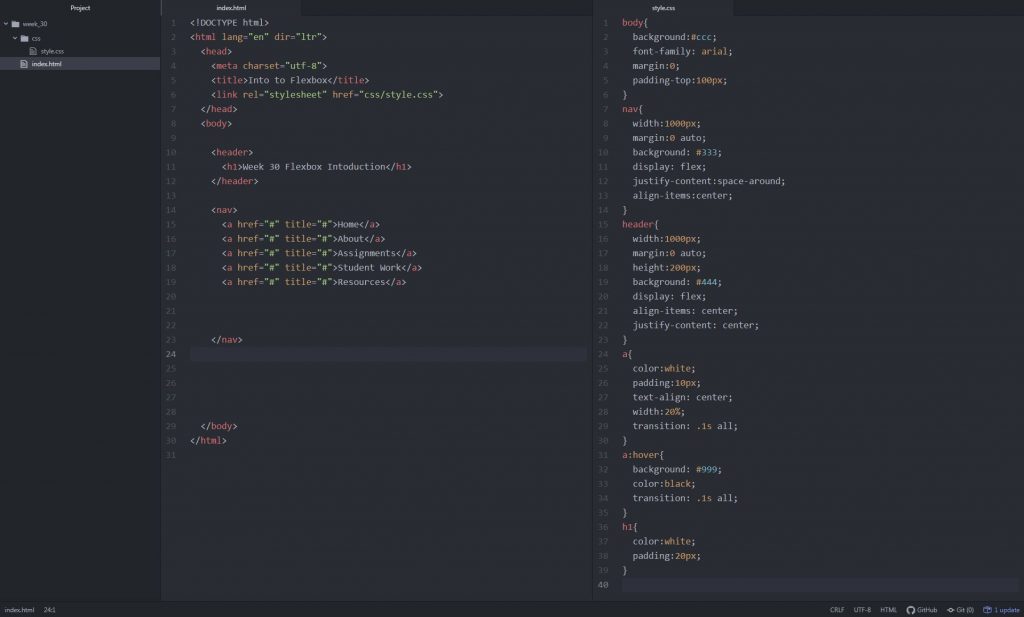Click the "color:black;" declaration
This screenshot has height=617, width=1024.
pos(664,484)
